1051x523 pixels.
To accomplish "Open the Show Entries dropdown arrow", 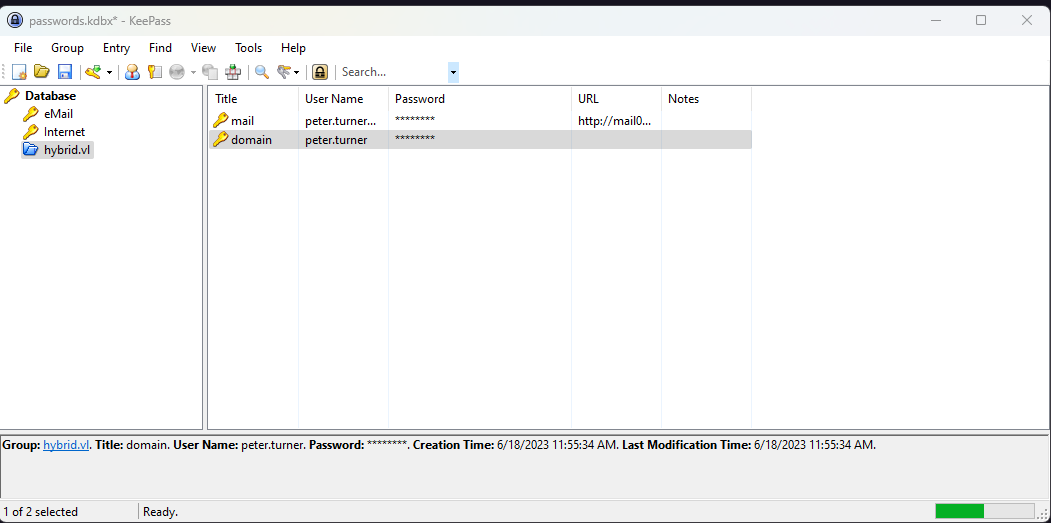I will (297, 72).
